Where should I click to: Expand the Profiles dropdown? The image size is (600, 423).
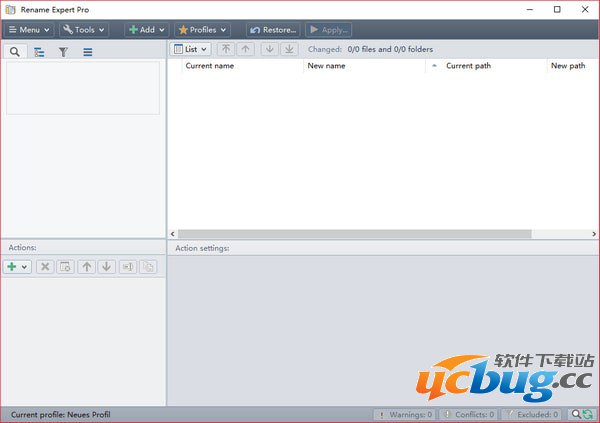(203, 30)
